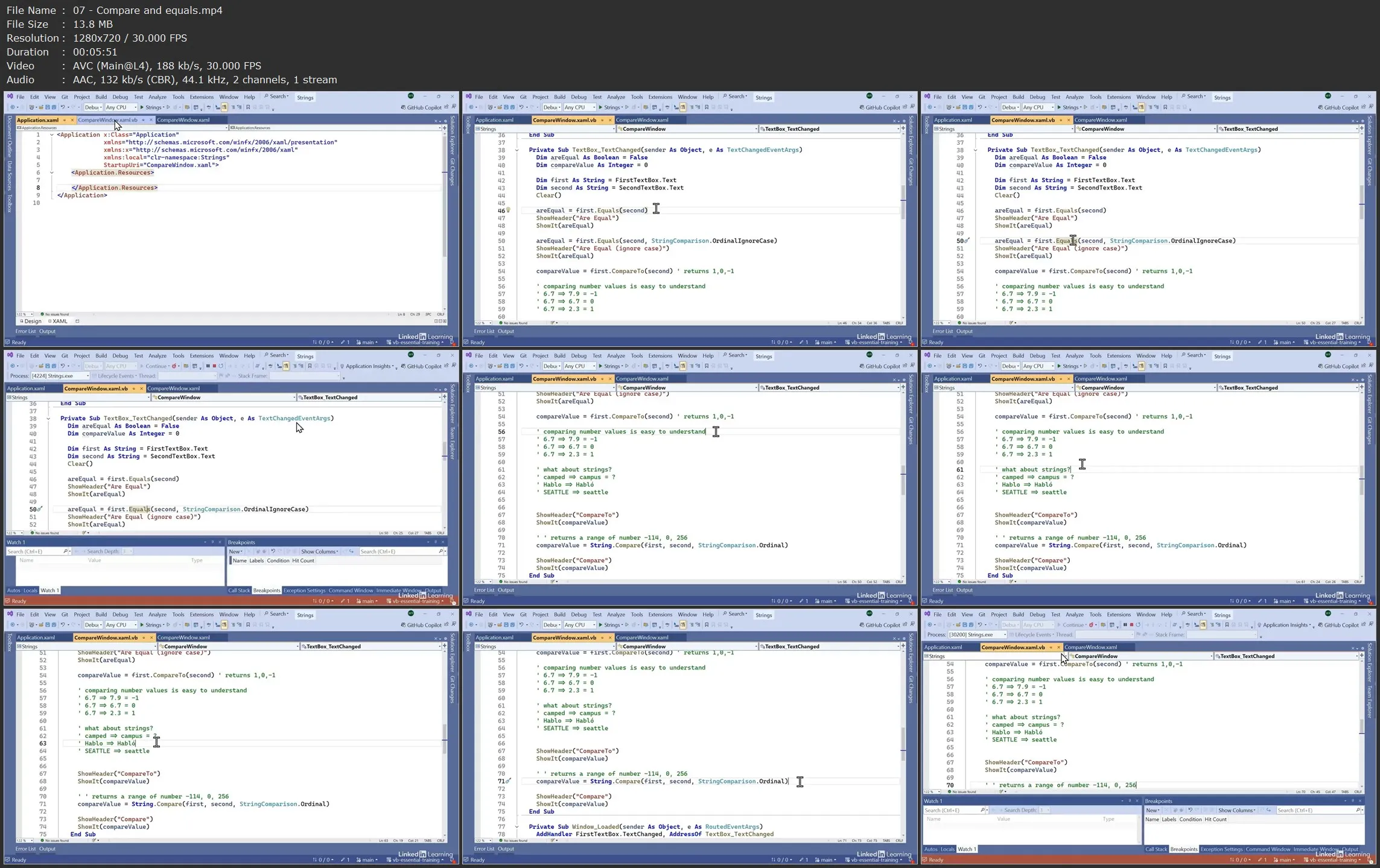
Task: Click bookmark icon in the Application.xaml editor window toolbar
Action: point(248,107)
